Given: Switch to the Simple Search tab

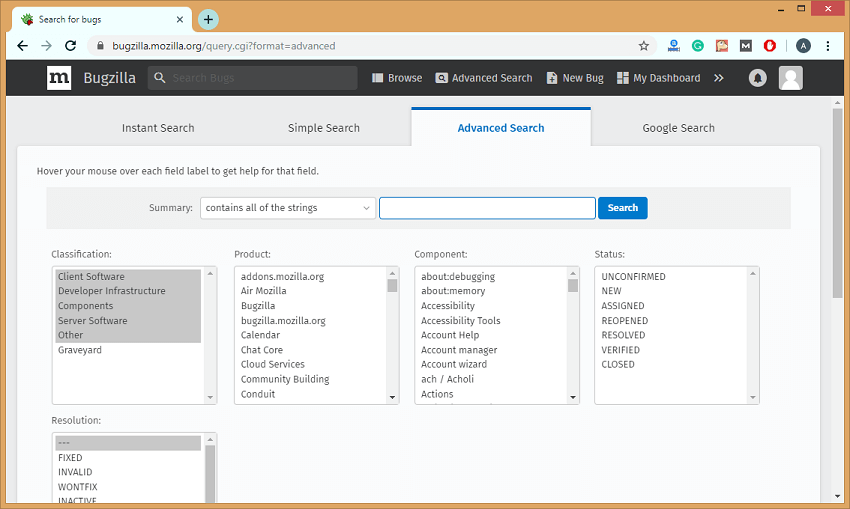Looking at the screenshot, I should (324, 128).
